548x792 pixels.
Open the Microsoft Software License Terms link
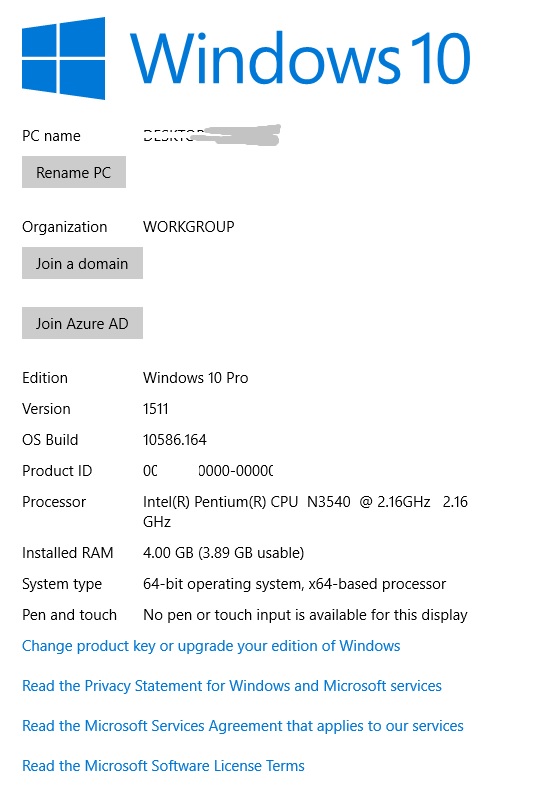pyautogui.click(x=163, y=766)
